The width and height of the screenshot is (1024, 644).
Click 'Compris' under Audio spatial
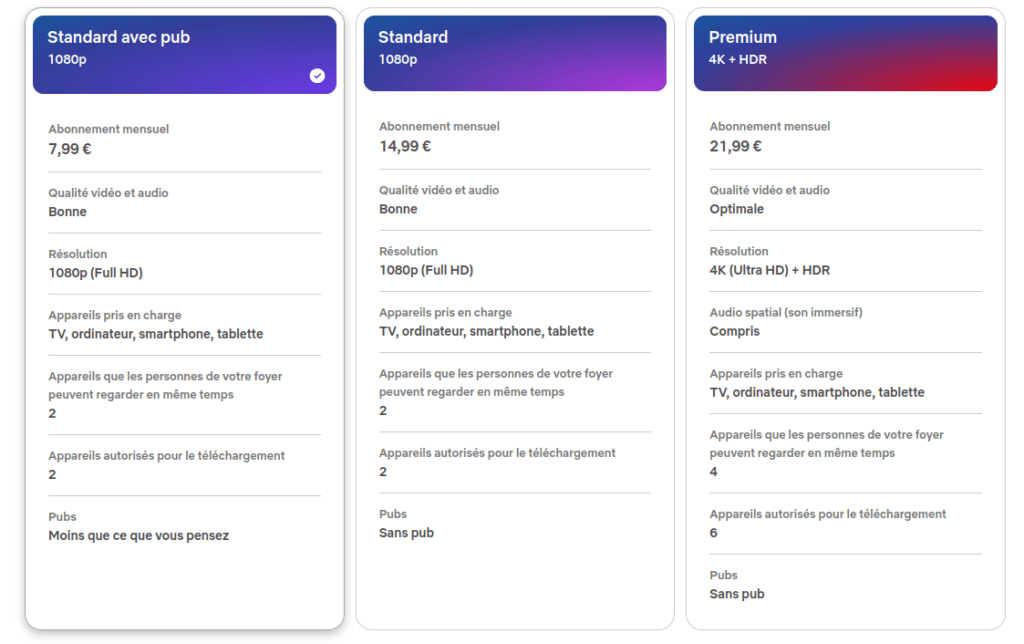click(x=735, y=331)
